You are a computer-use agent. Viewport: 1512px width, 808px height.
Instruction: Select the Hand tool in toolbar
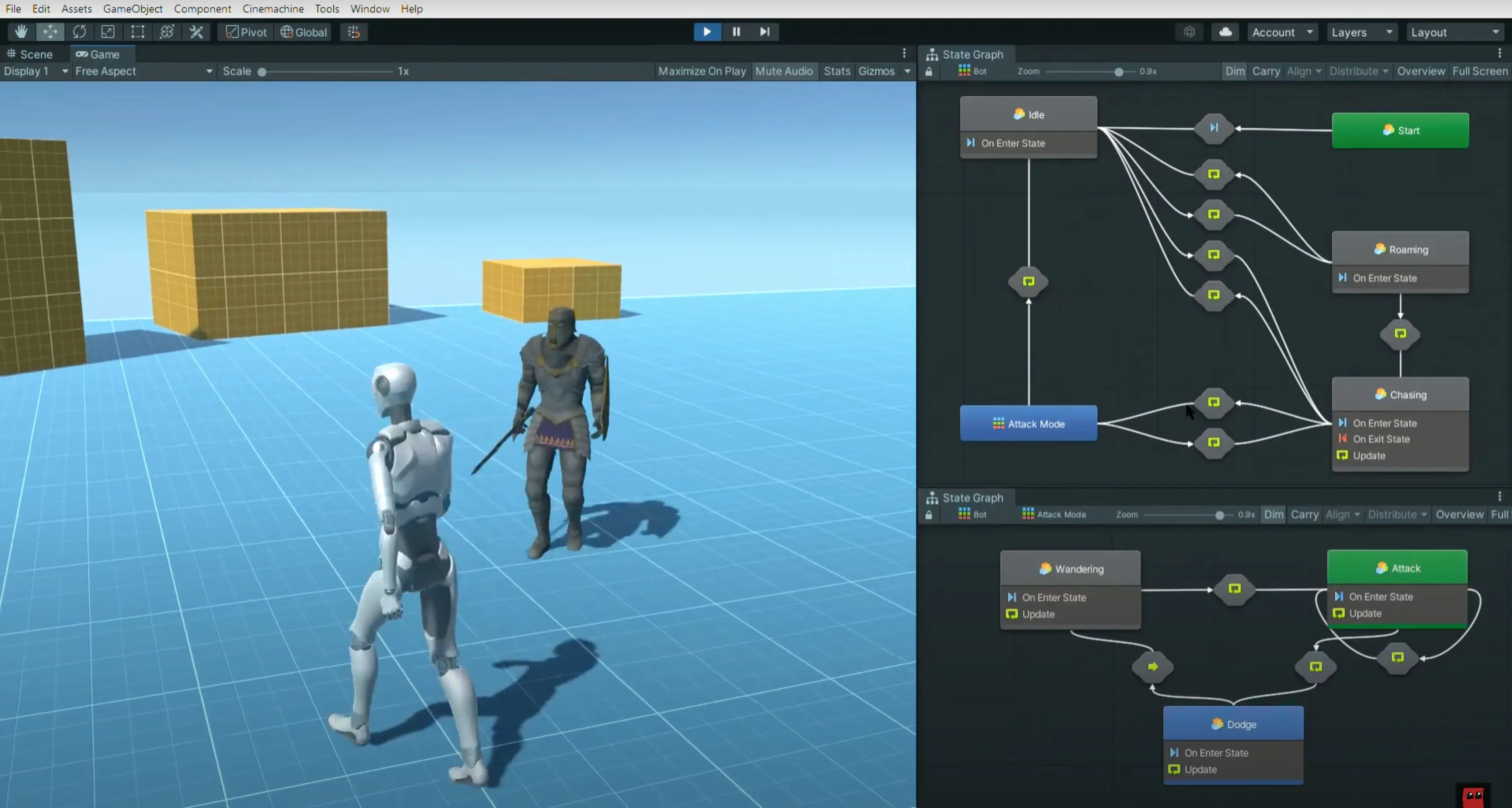click(x=21, y=32)
